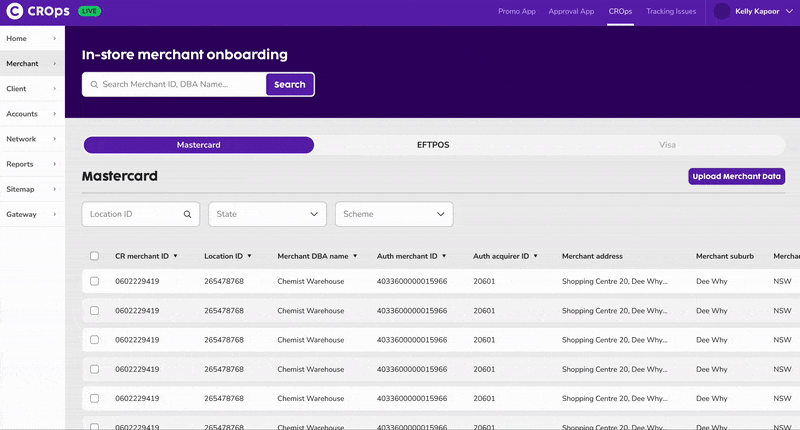This screenshot has width=800, height=430.
Task: Click the Merchant suburb column header
Action: pos(724,256)
